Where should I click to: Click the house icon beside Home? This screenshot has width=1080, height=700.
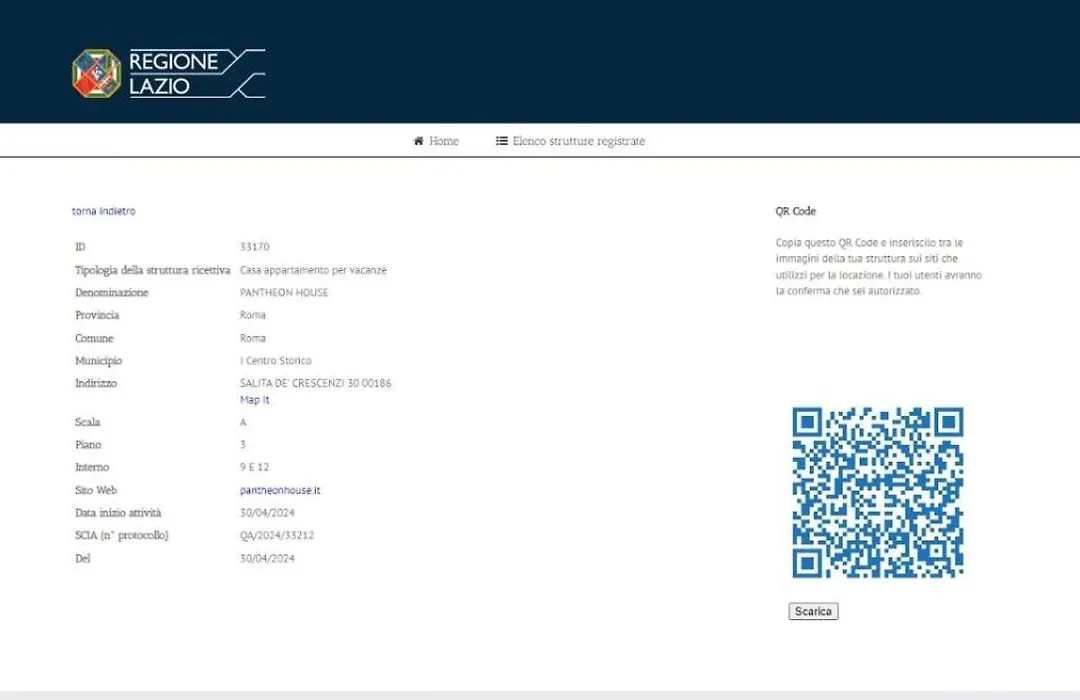pyautogui.click(x=418, y=141)
